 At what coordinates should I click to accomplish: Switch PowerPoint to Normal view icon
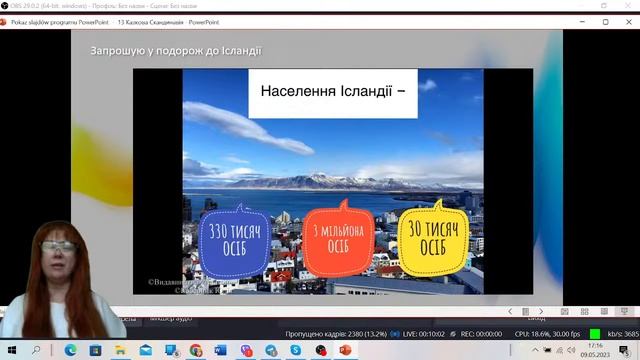coord(564,311)
